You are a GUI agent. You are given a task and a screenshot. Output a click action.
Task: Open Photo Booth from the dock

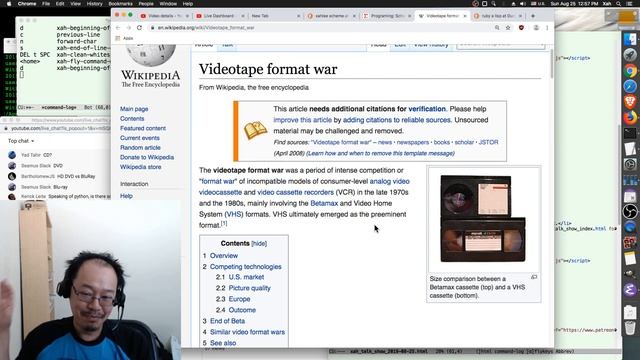coord(630,243)
